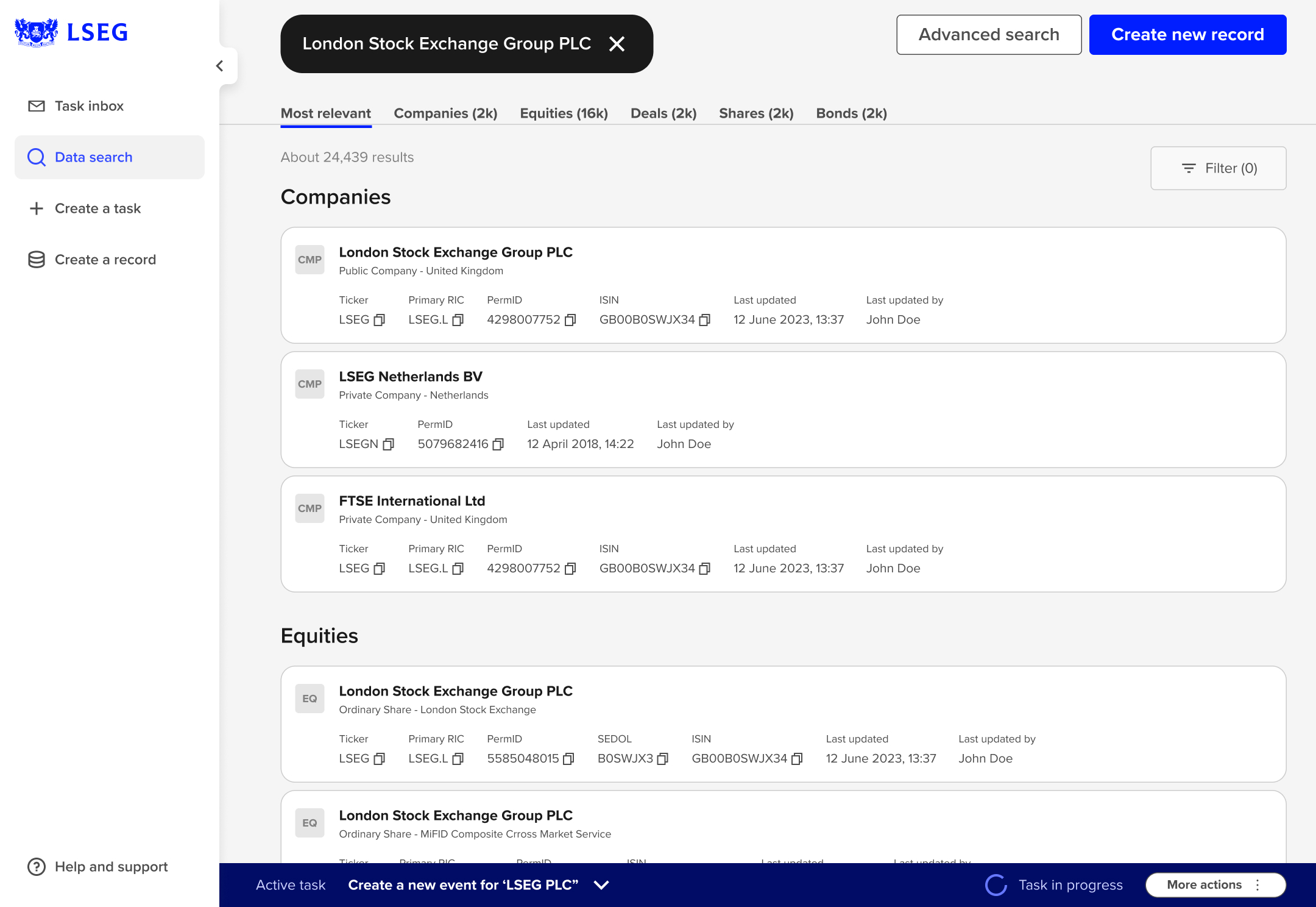Switch to the Companies (2k) tab
Screen dimensions: 1316x907
[x=445, y=113]
